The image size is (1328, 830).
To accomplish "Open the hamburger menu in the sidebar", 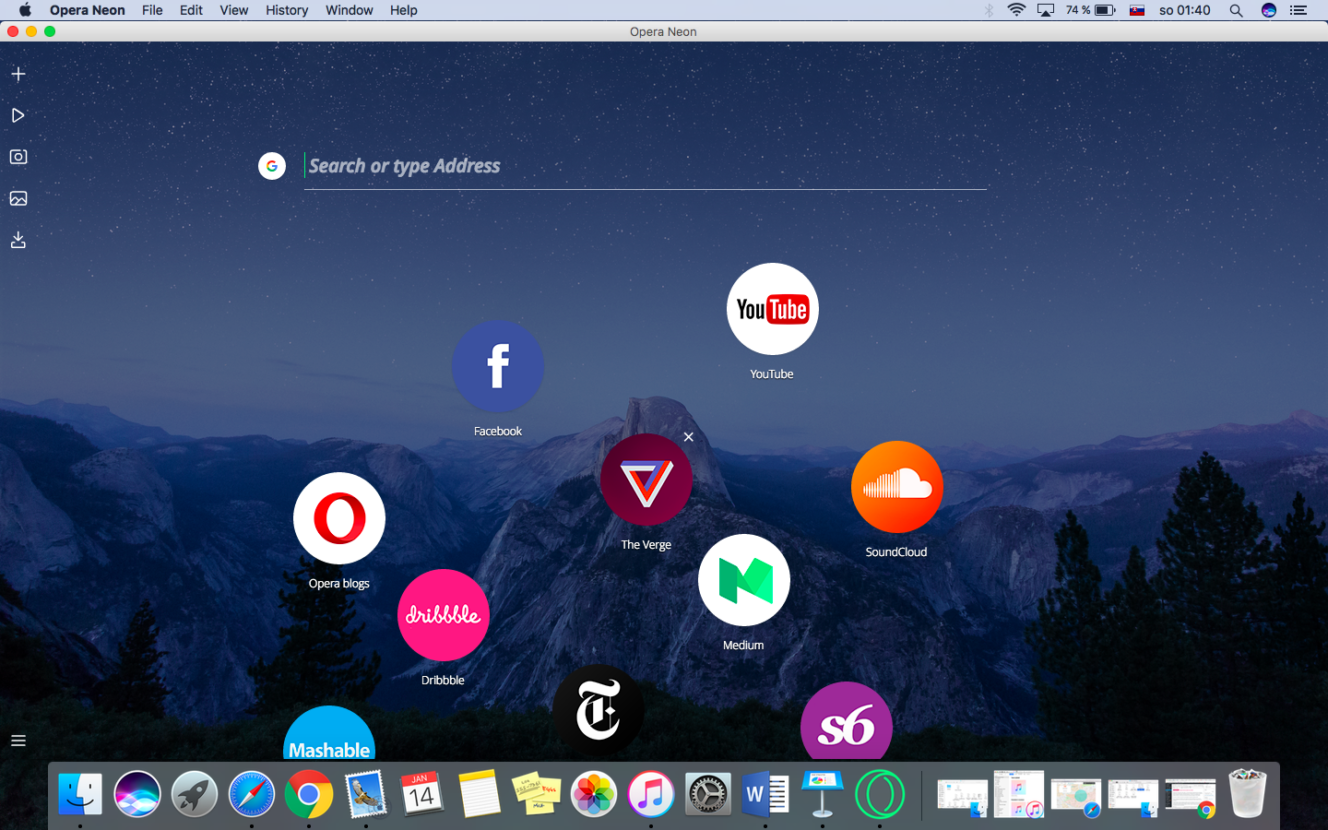I will (x=18, y=741).
